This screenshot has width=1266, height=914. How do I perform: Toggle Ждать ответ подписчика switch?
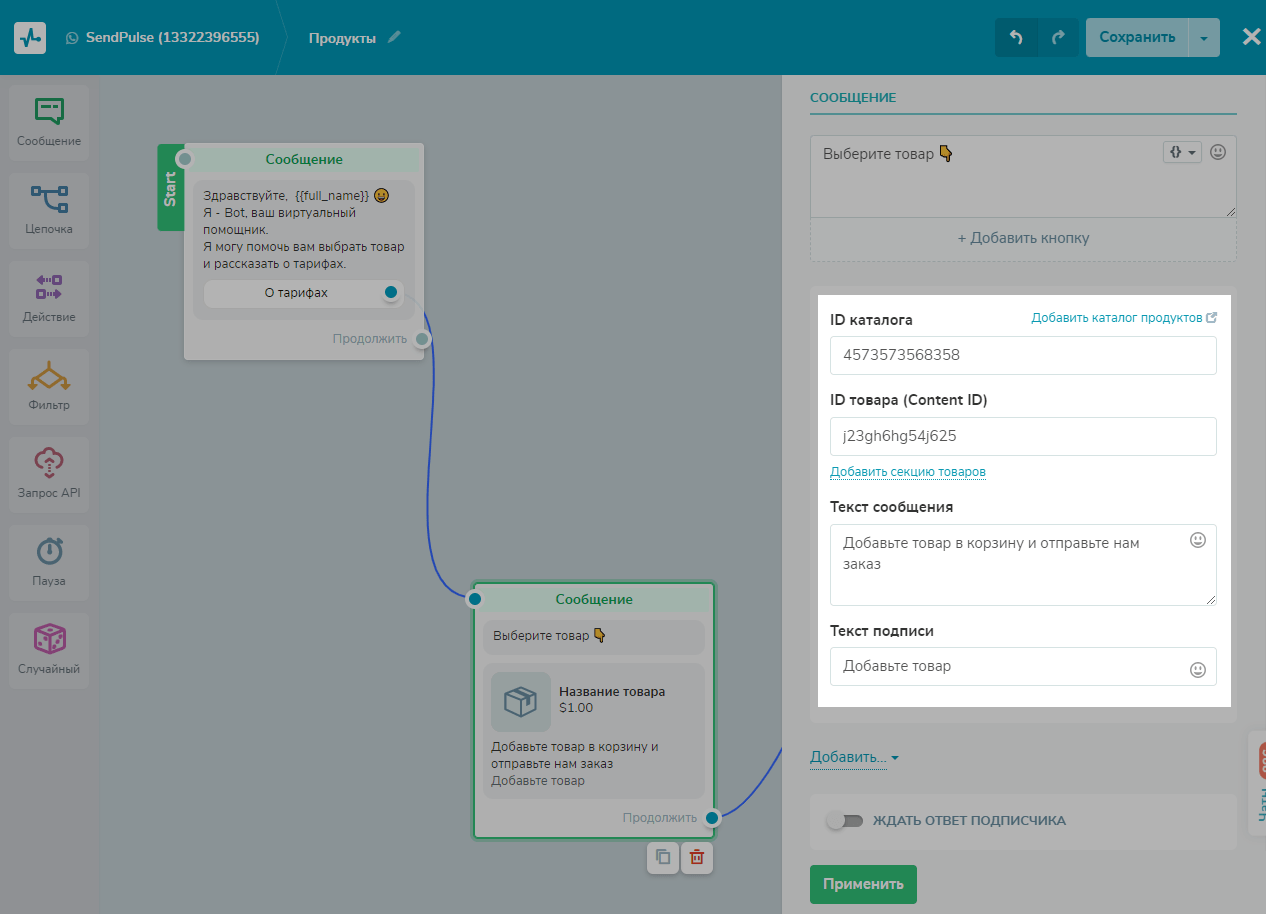point(844,821)
